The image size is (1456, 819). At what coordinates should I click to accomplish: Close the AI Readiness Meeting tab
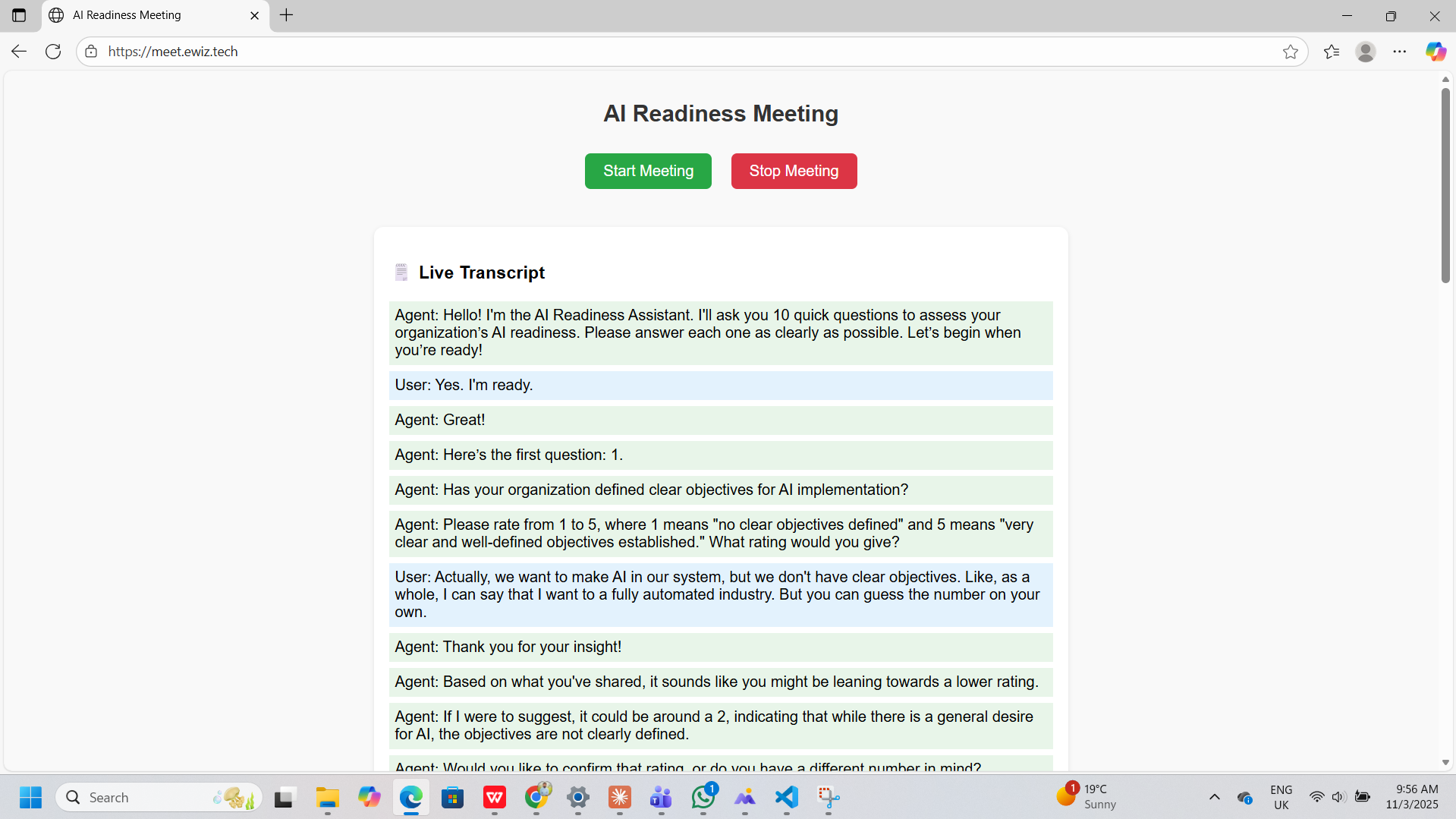pyautogui.click(x=254, y=15)
